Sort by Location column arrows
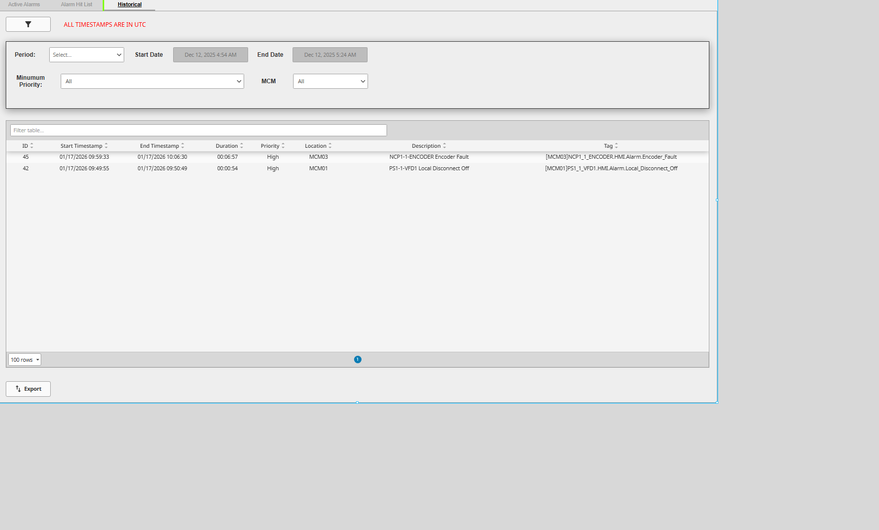Image resolution: width=879 pixels, height=530 pixels. pos(330,146)
